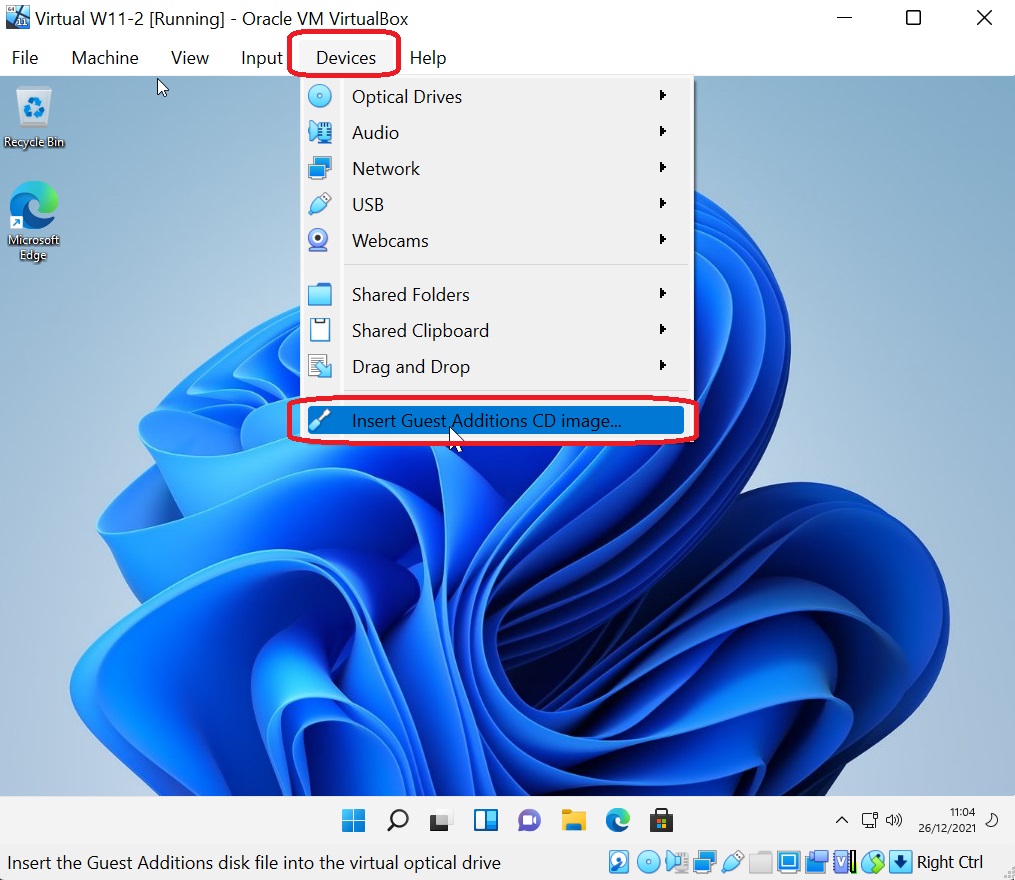Click audio indicator in status bar
Viewport: 1015px width, 880px height.
[676, 862]
